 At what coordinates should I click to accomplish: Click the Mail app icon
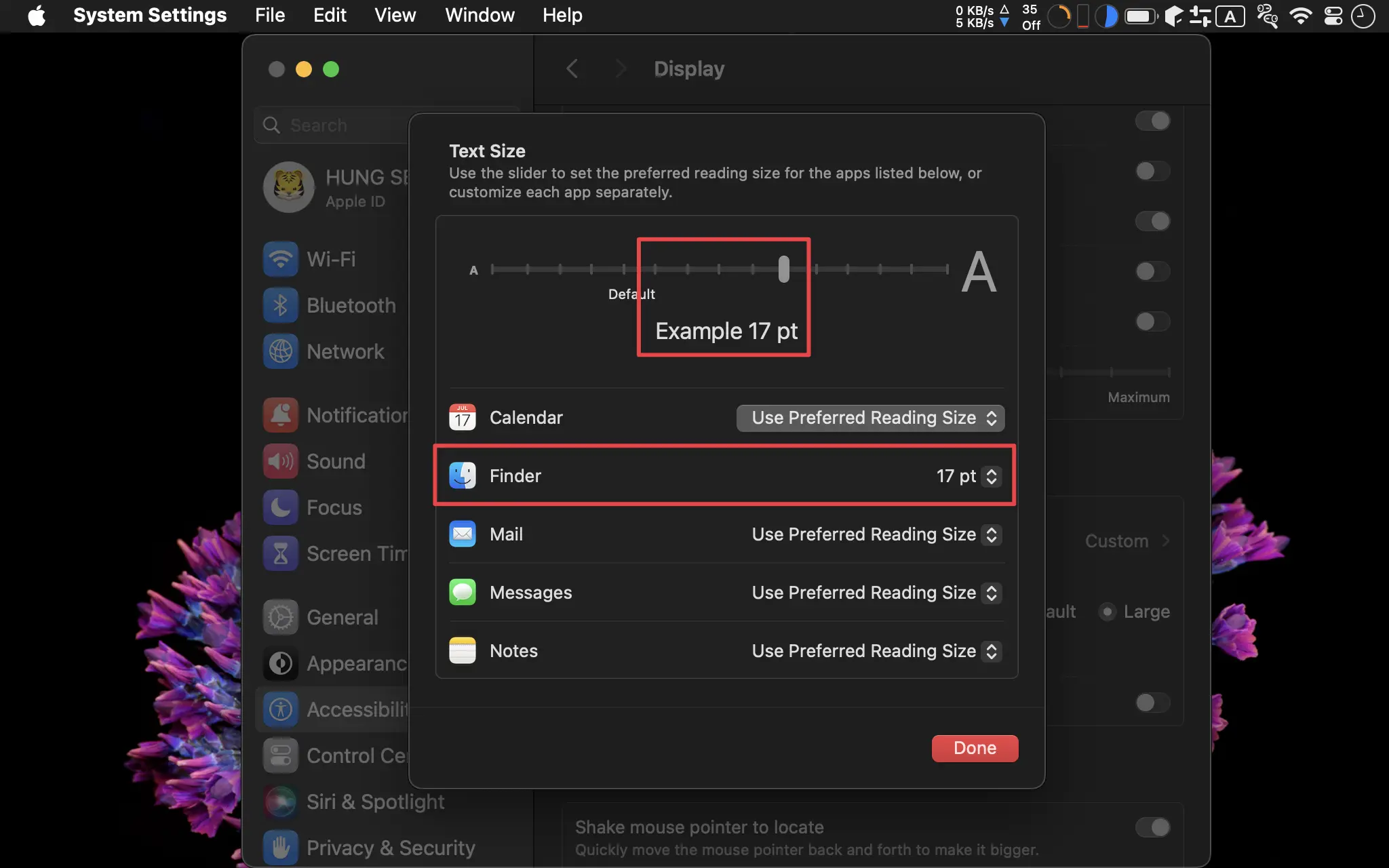[463, 534]
